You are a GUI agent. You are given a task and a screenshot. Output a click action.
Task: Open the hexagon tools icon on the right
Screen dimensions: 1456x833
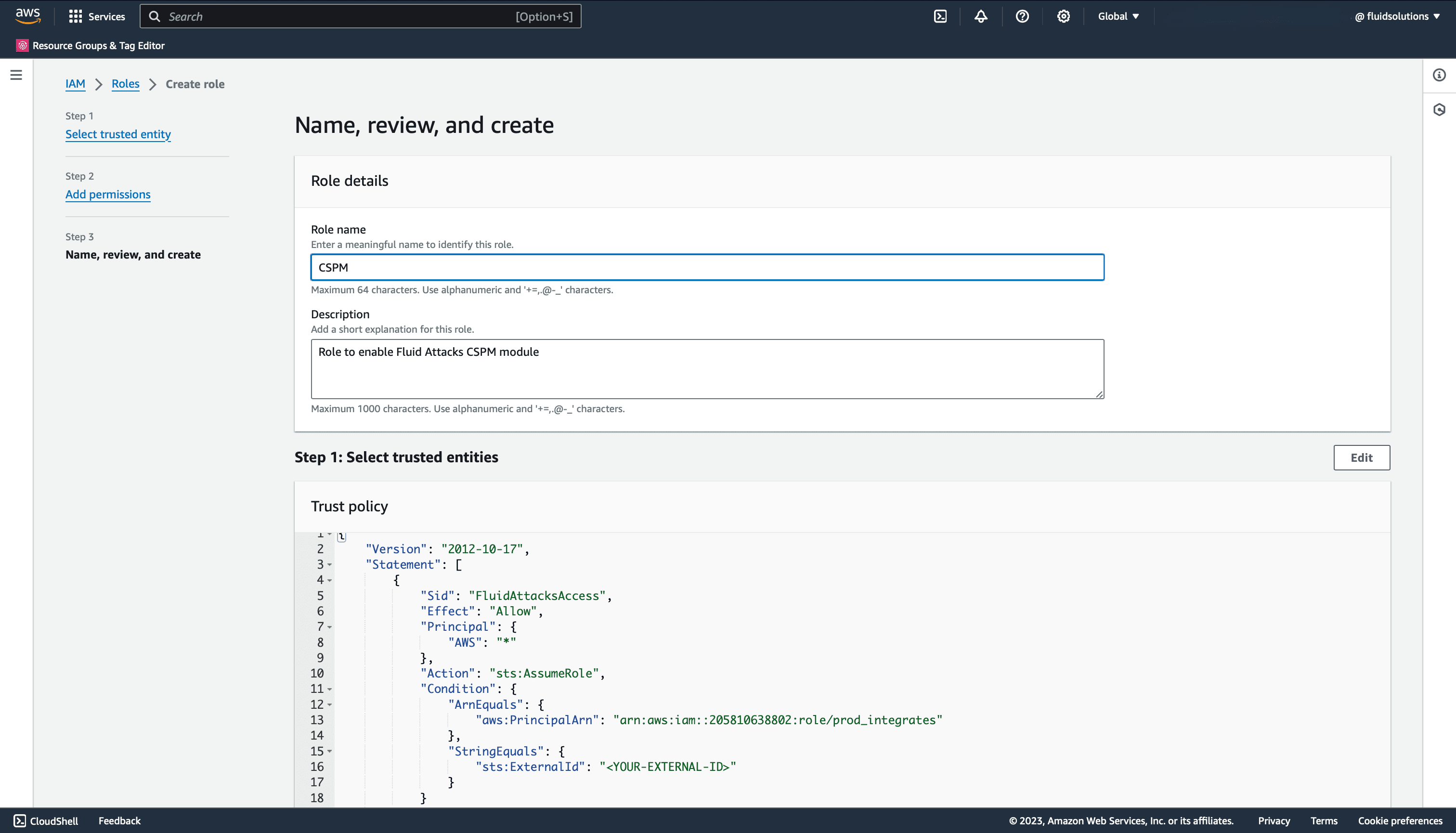1439,109
